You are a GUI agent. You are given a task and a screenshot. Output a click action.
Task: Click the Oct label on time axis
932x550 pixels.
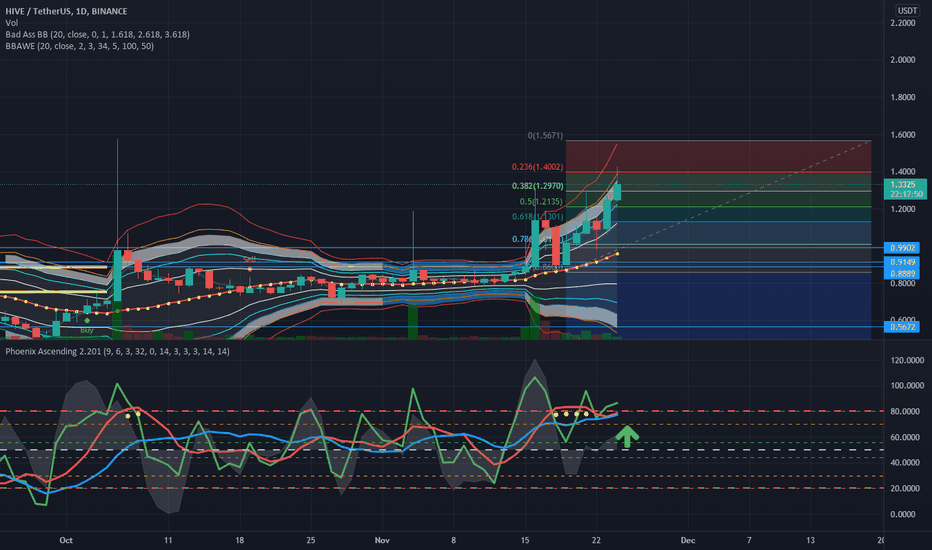pos(66,540)
